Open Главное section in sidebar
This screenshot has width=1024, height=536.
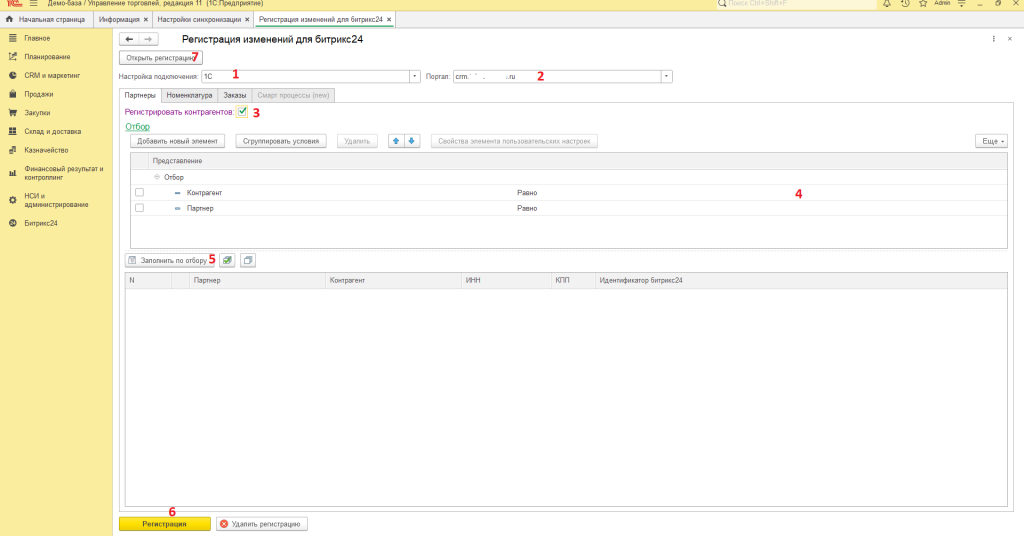(37, 39)
